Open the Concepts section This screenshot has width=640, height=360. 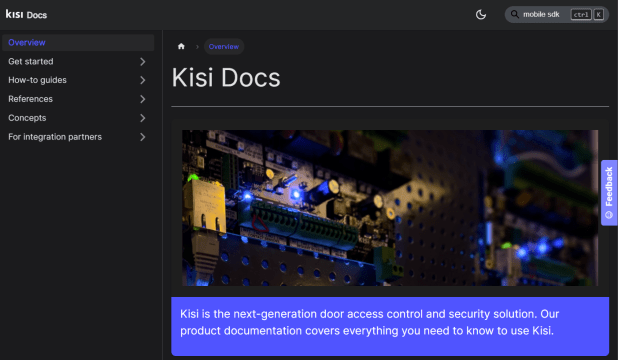27,118
